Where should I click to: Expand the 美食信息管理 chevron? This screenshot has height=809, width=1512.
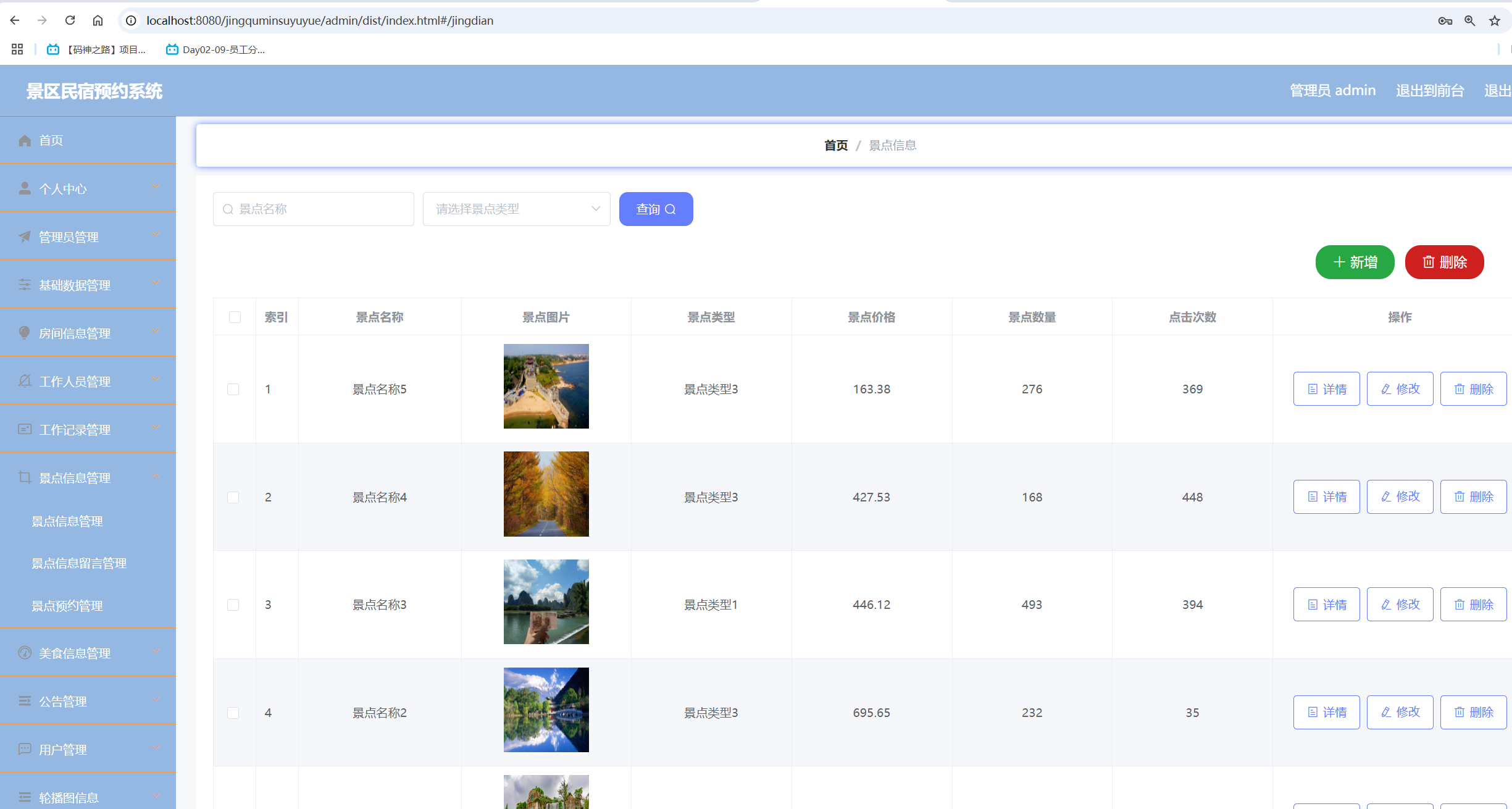point(156,651)
